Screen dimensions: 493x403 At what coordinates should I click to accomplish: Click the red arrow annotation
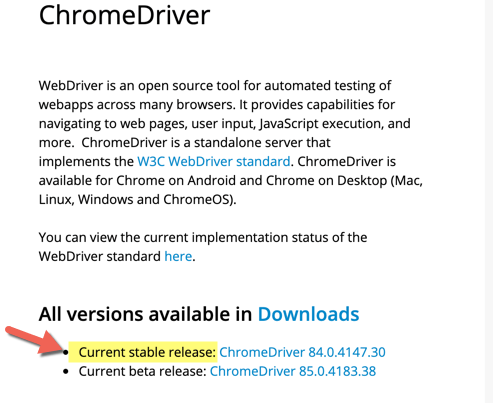tap(32, 340)
